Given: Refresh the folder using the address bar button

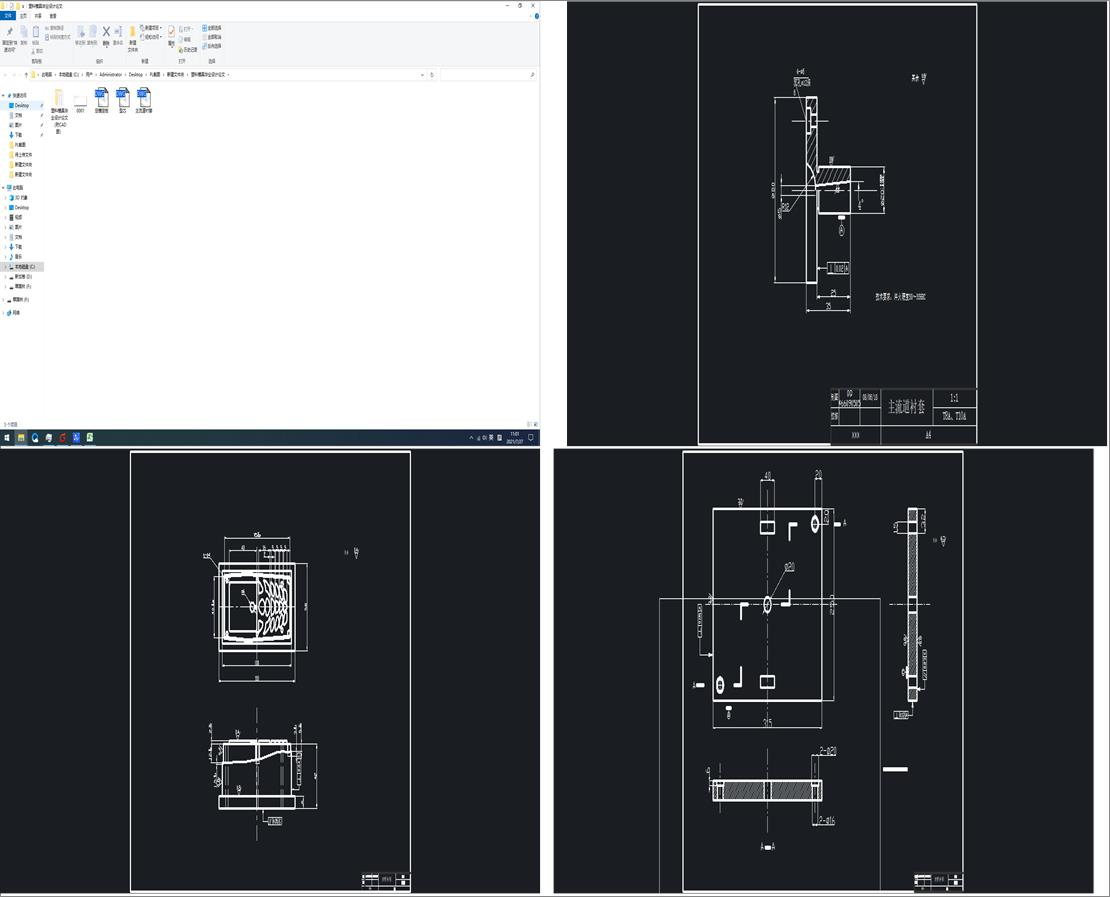Looking at the screenshot, I should tap(432, 74).
